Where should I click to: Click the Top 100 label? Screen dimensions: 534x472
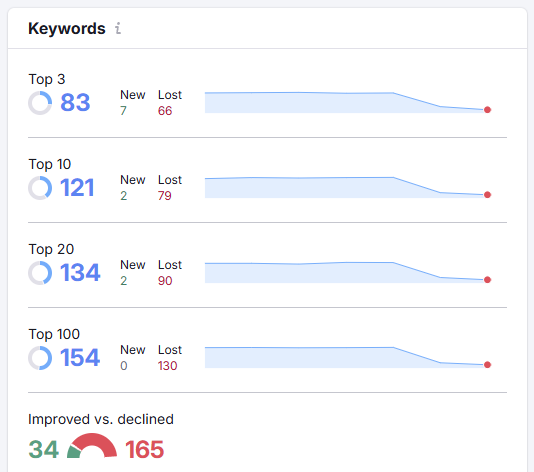click(54, 334)
